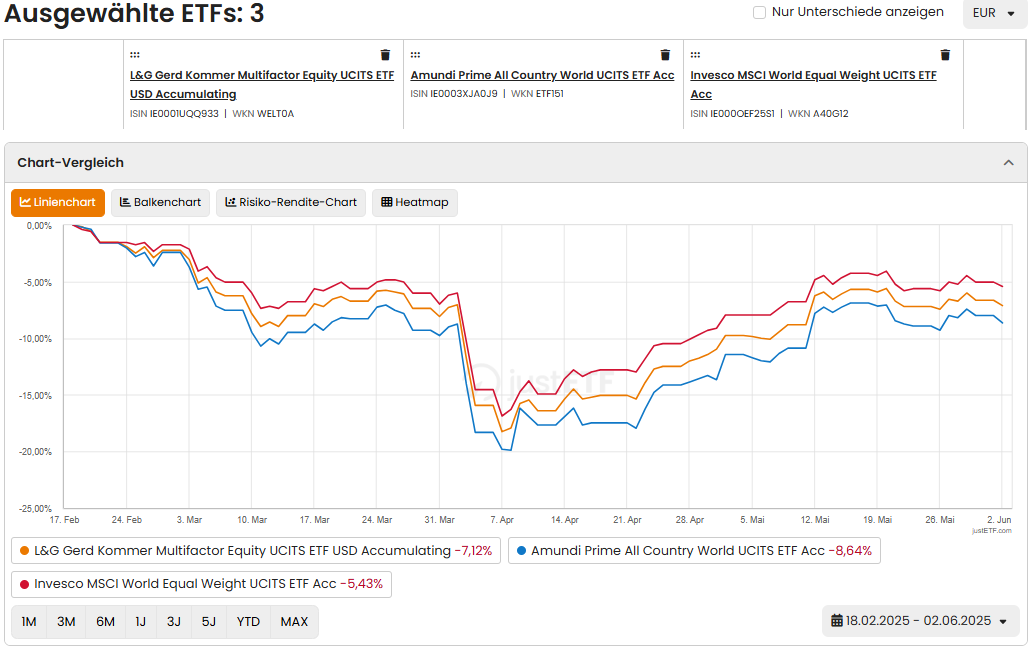1030x648 pixels.
Task: Select the 1M time range
Action: (29, 622)
